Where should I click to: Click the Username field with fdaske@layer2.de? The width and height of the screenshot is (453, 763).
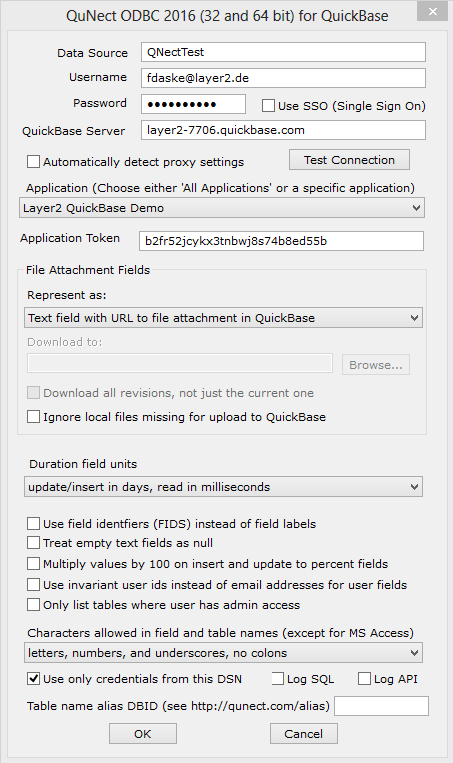(283, 78)
